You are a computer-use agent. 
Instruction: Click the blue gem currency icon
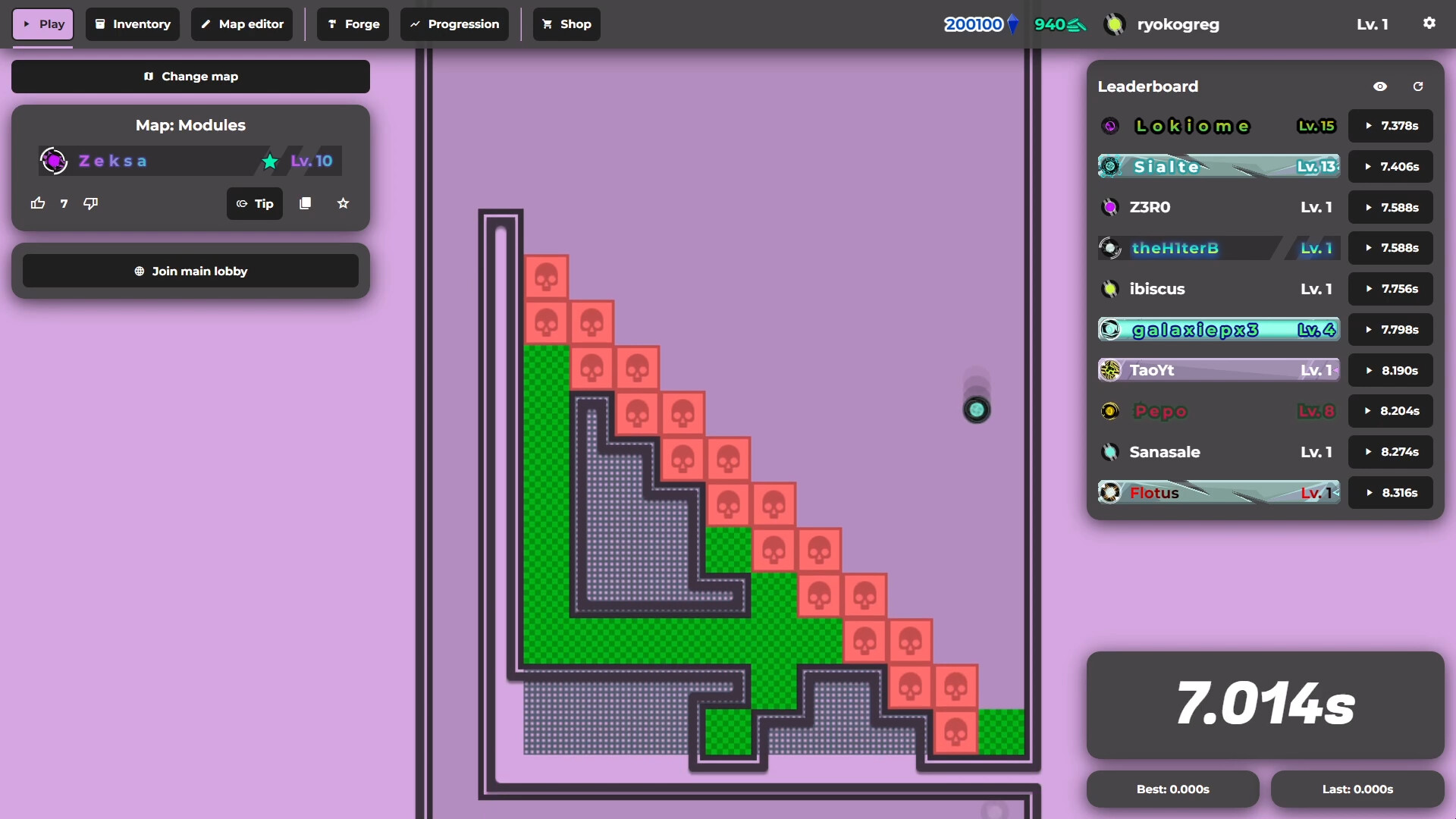[1014, 24]
